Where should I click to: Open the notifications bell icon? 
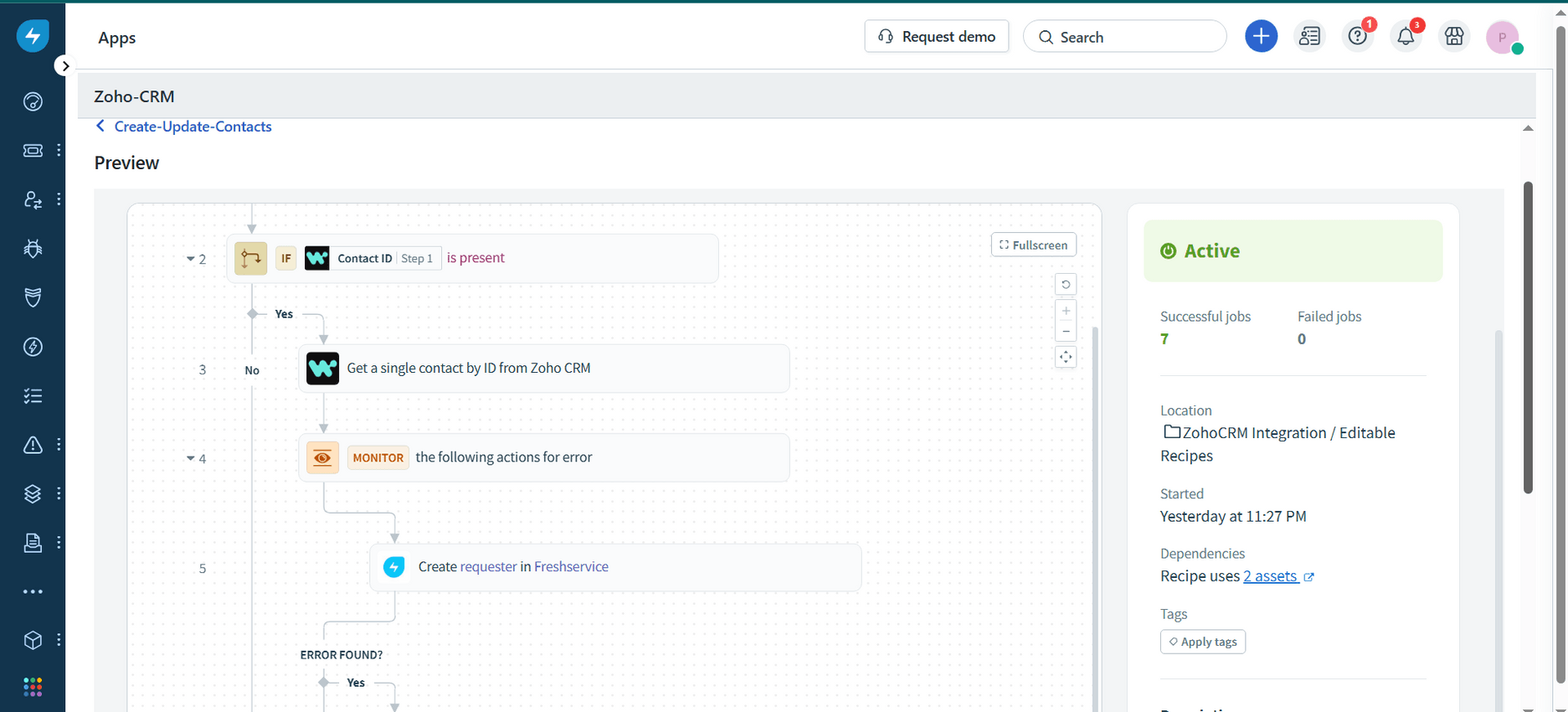(x=1406, y=36)
